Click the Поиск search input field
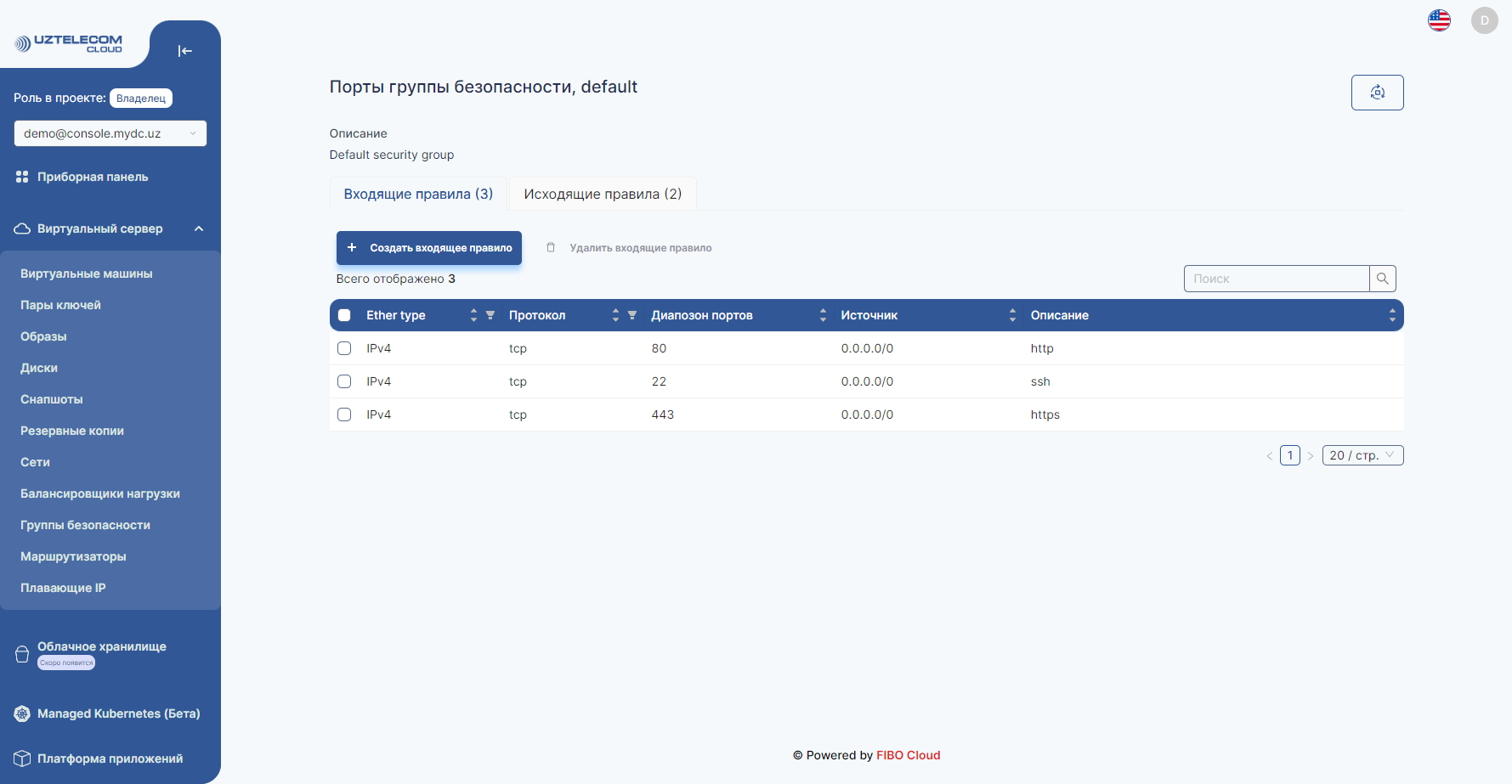The height and width of the screenshot is (784, 1512). coord(1276,279)
